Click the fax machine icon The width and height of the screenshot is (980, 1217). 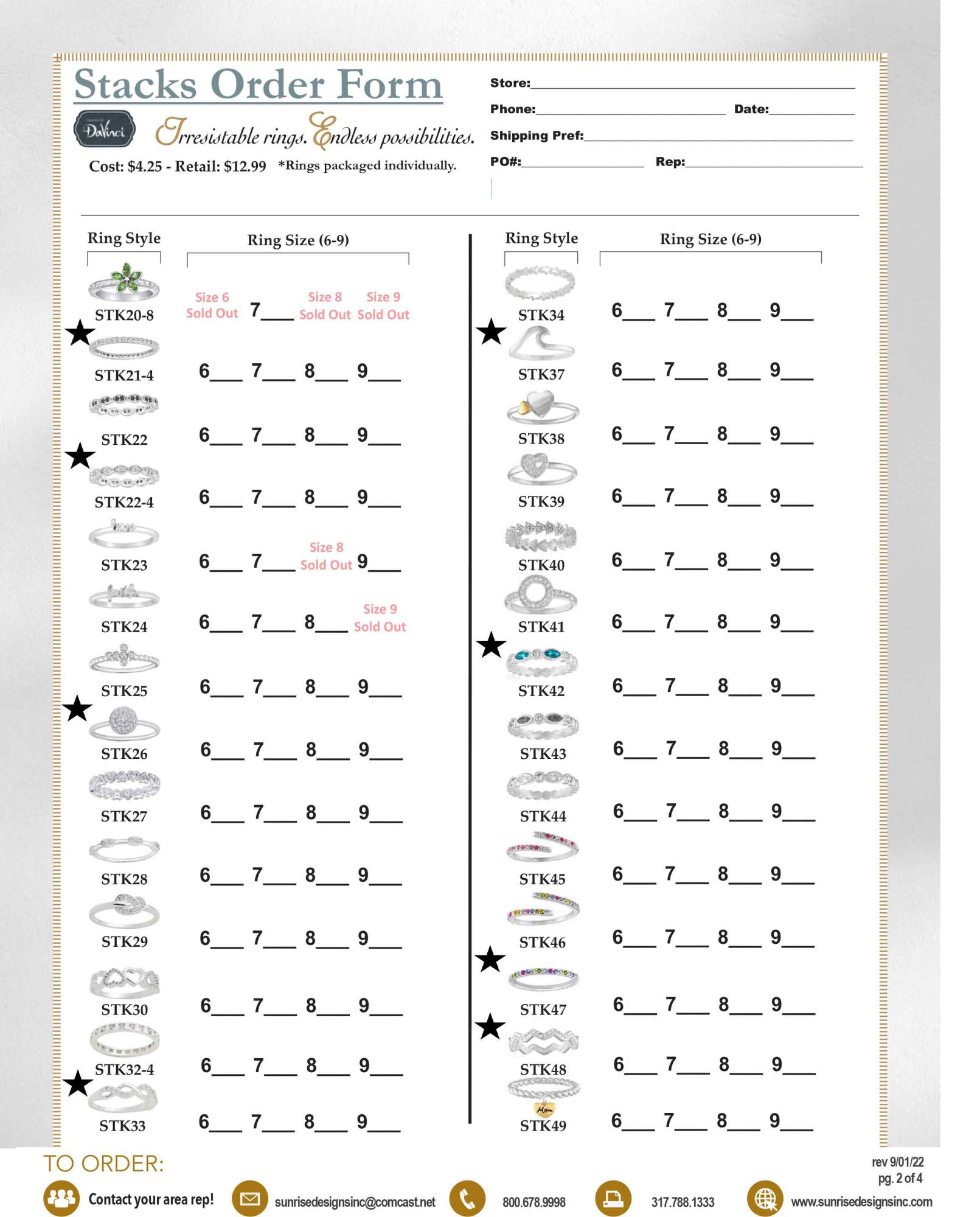pyautogui.click(x=613, y=1198)
